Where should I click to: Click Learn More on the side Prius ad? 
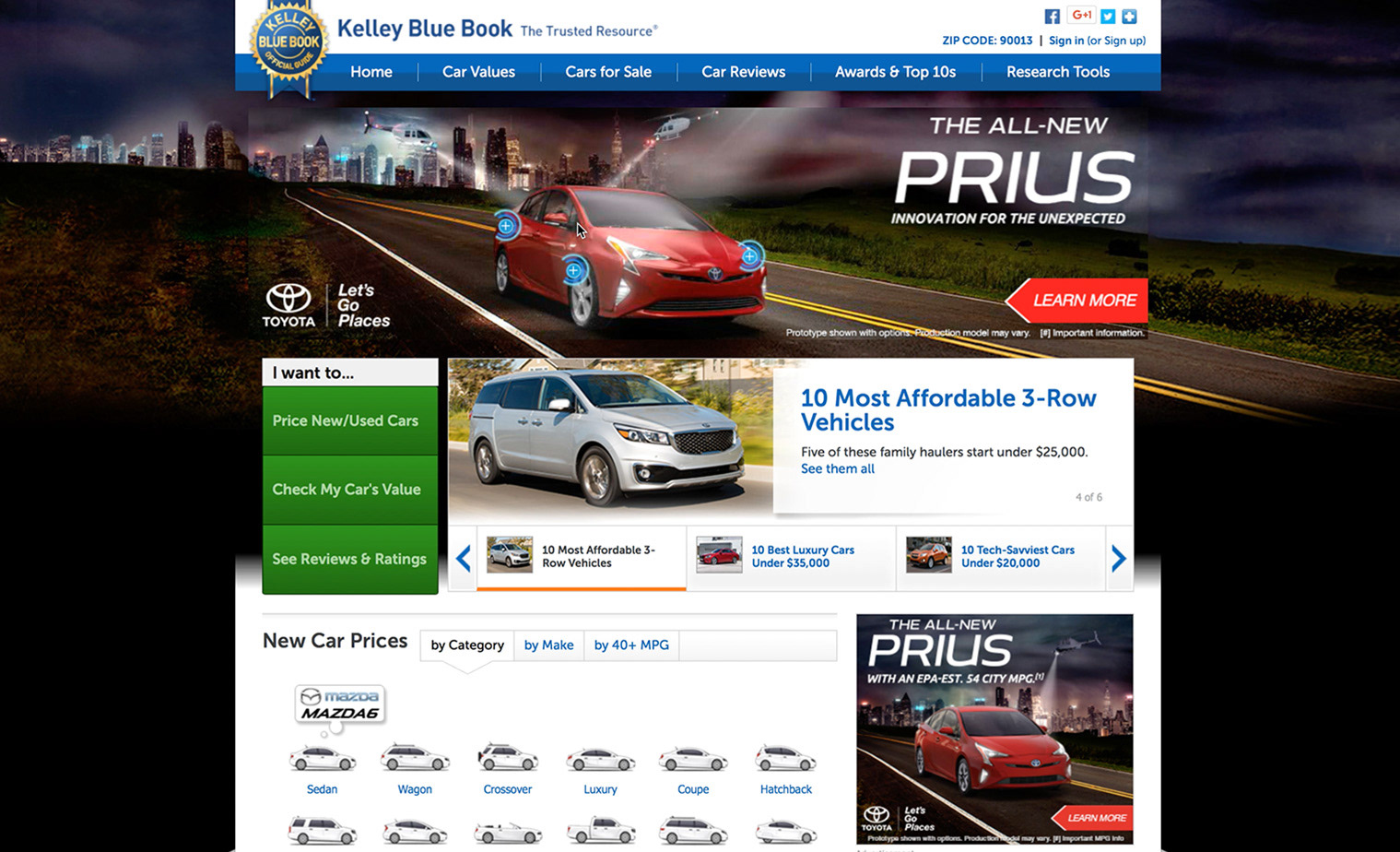[1093, 818]
